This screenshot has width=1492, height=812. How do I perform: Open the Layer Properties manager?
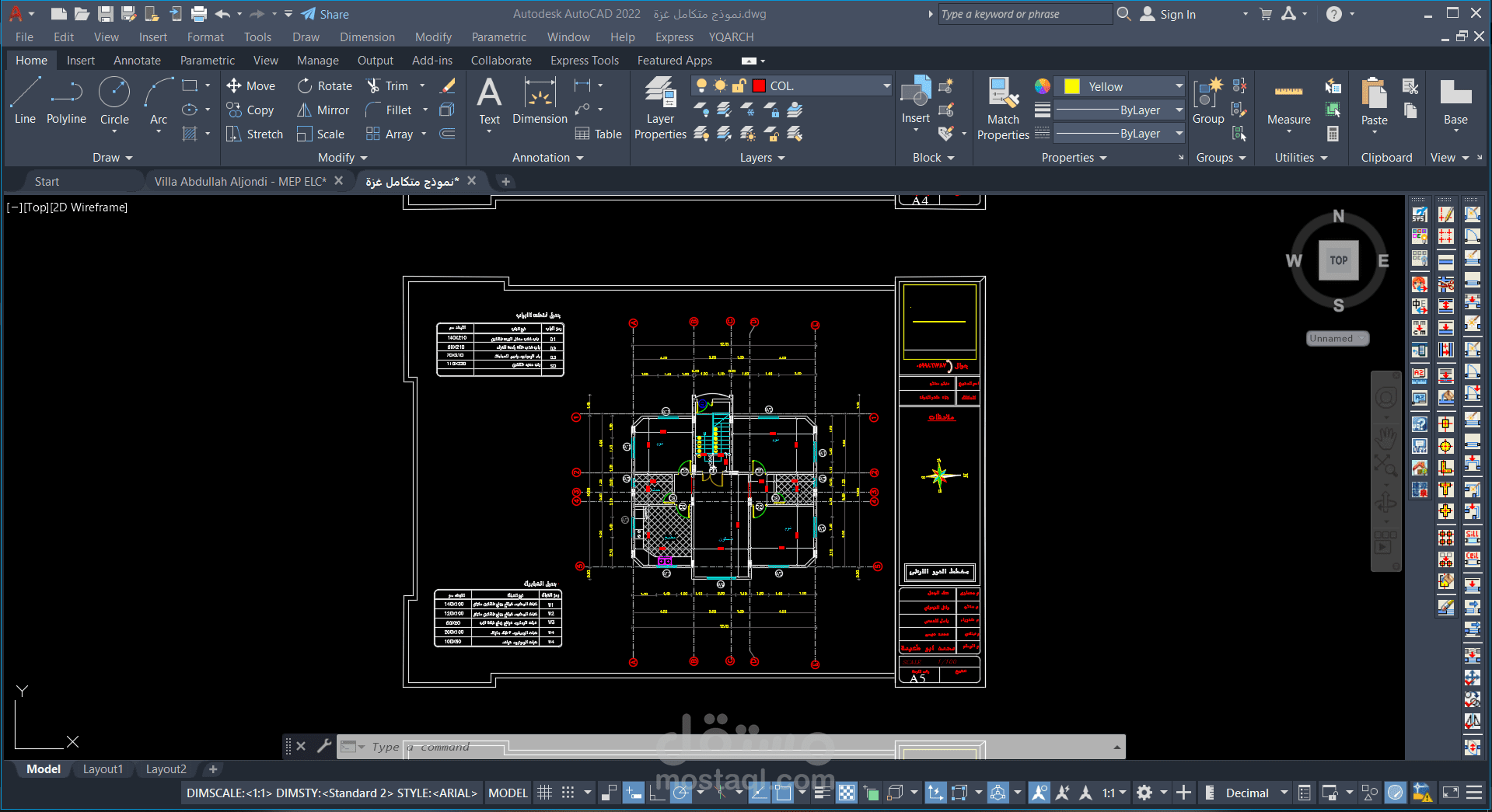click(x=661, y=109)
